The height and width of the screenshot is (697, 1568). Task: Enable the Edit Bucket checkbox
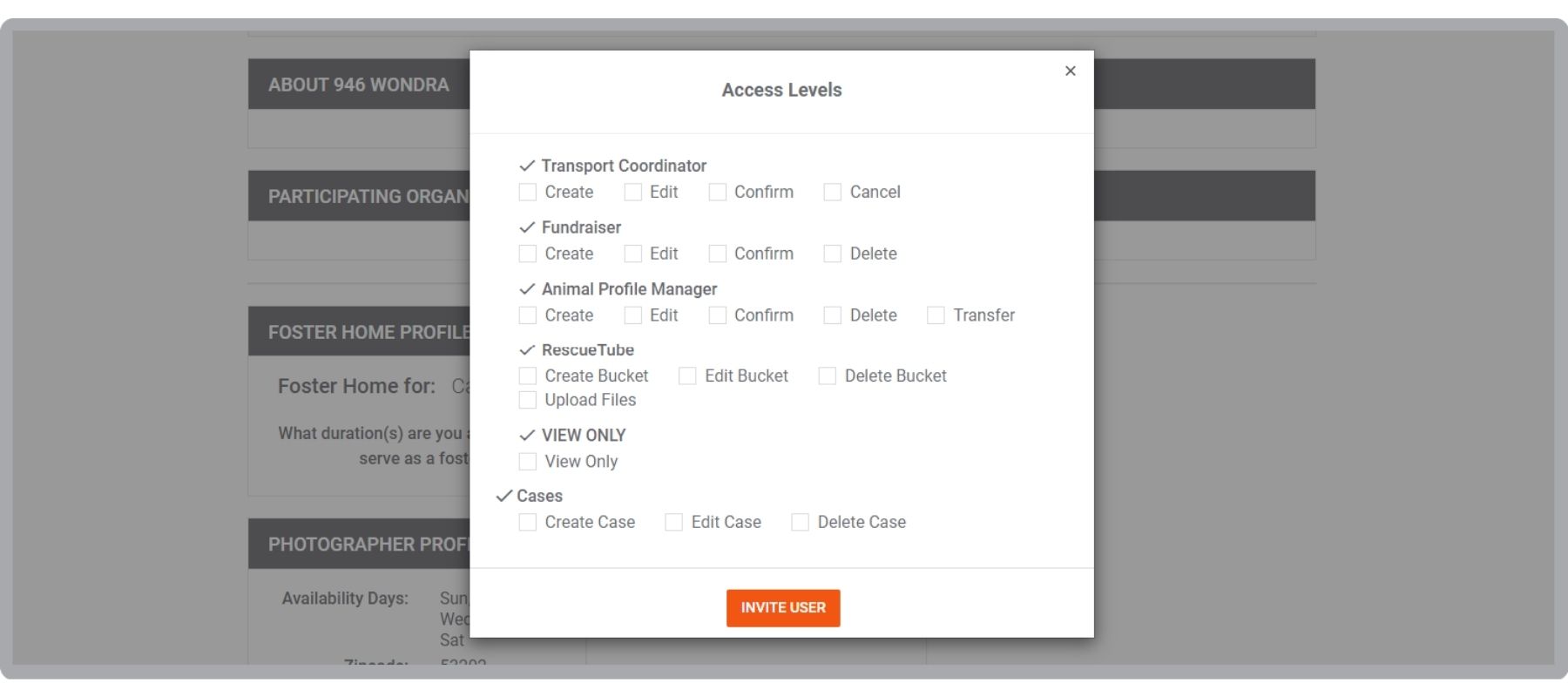point(687,376)
